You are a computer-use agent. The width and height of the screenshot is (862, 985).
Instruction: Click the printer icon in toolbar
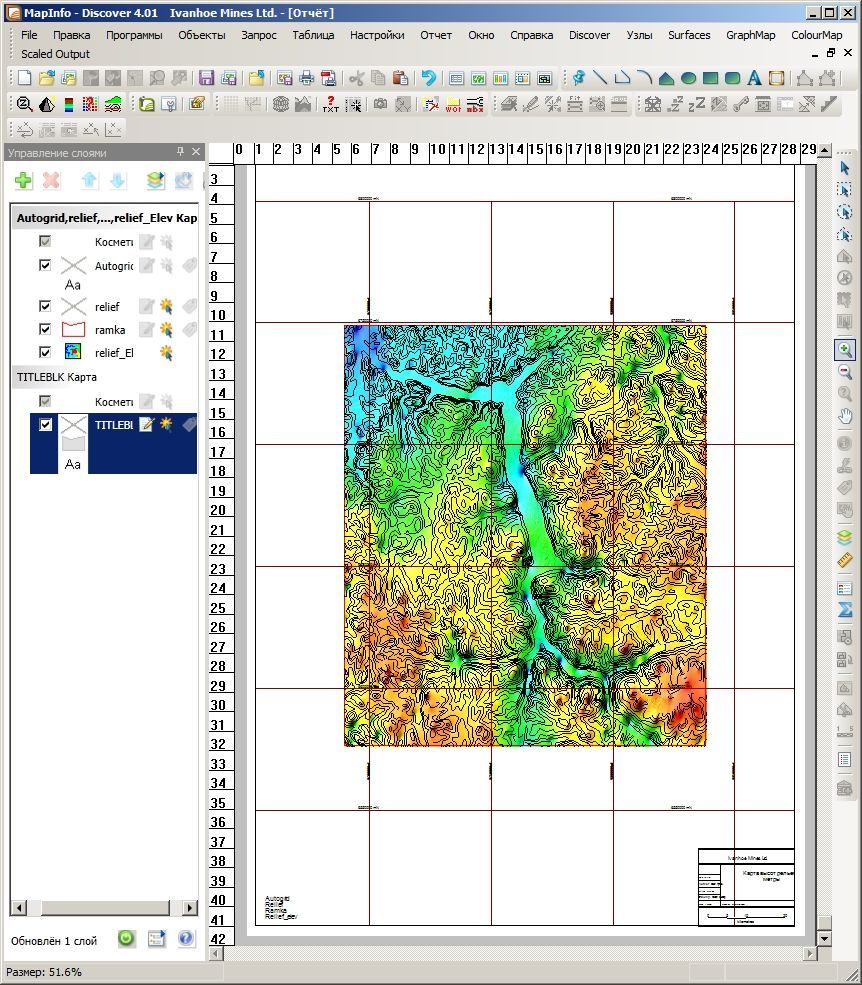pyautogui.click(x=306, y=79)
